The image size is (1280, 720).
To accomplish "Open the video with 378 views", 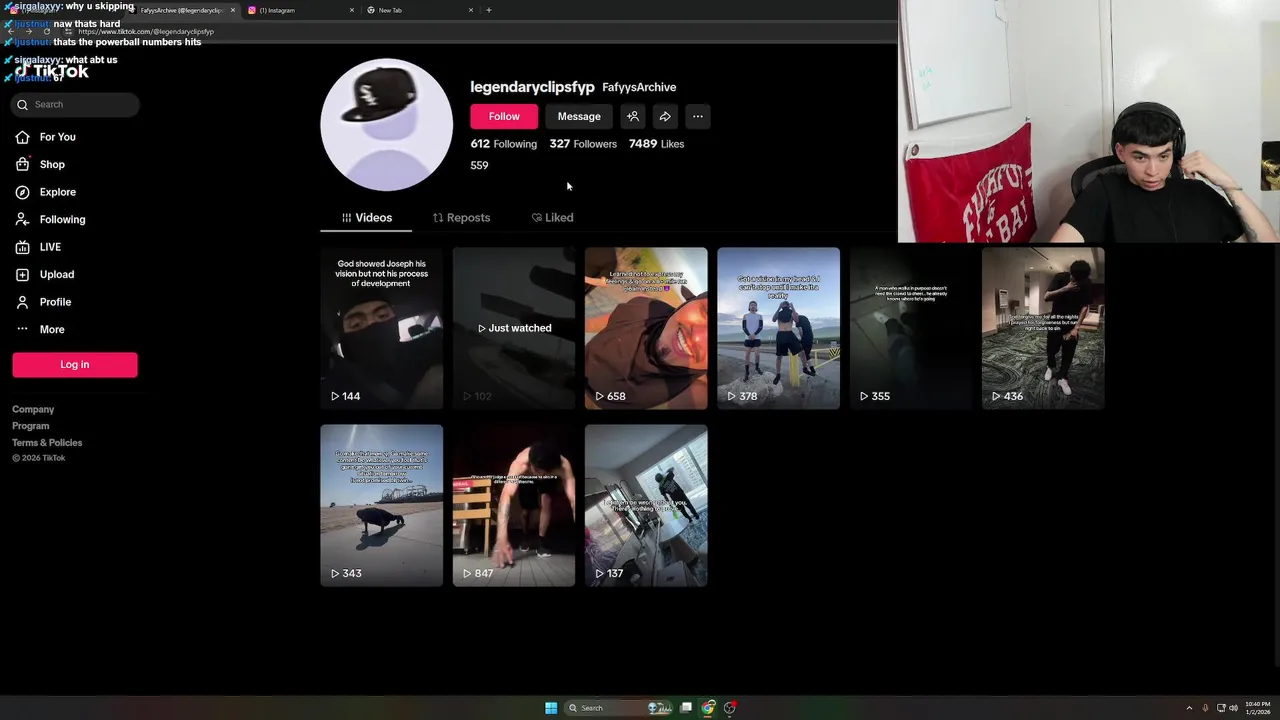I will pos(778,328).
